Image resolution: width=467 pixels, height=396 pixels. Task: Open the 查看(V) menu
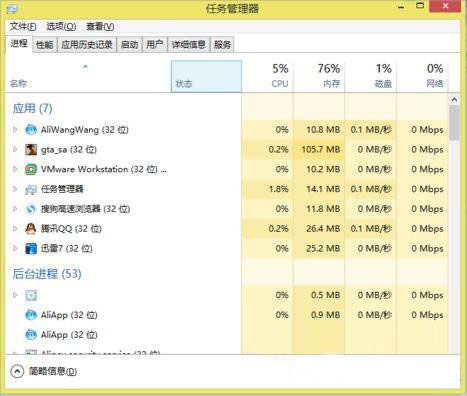pyautogui.click(x=100, y=26)
